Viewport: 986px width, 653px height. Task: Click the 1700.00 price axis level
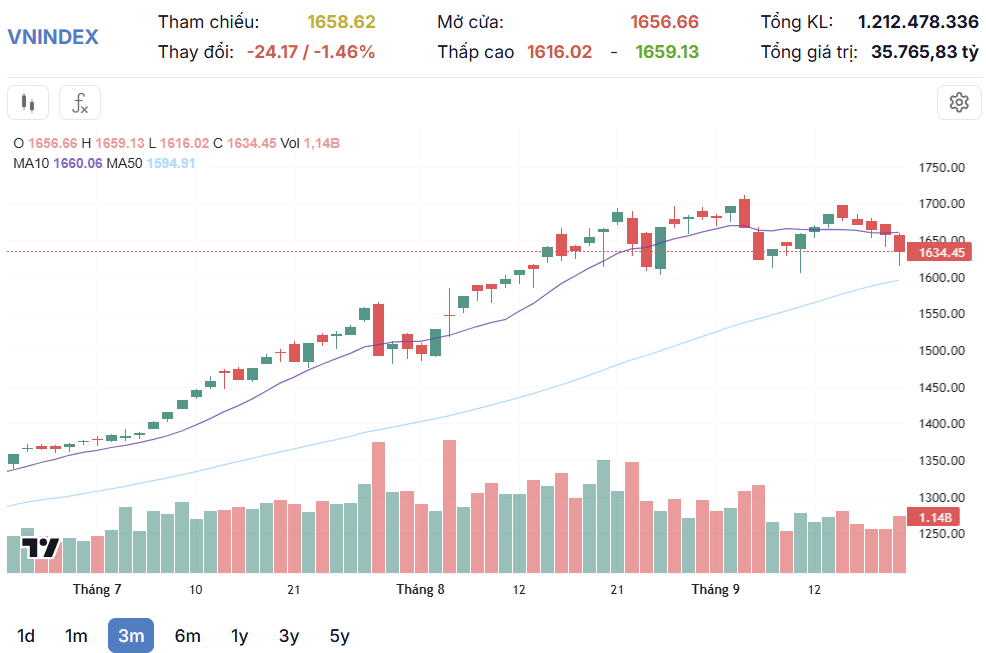point(941,204)
